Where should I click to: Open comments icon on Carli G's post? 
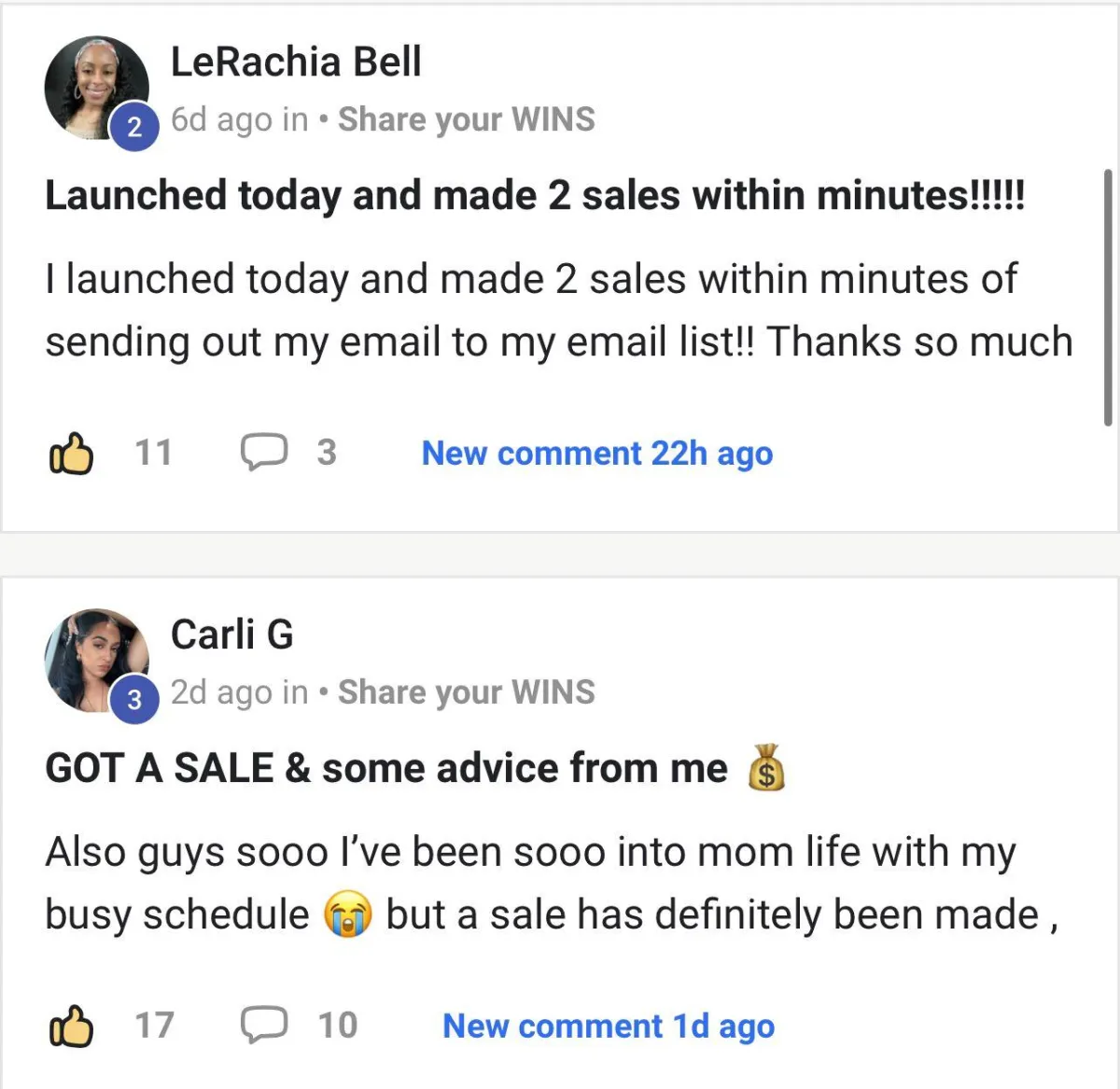[x=264, y=1025]
